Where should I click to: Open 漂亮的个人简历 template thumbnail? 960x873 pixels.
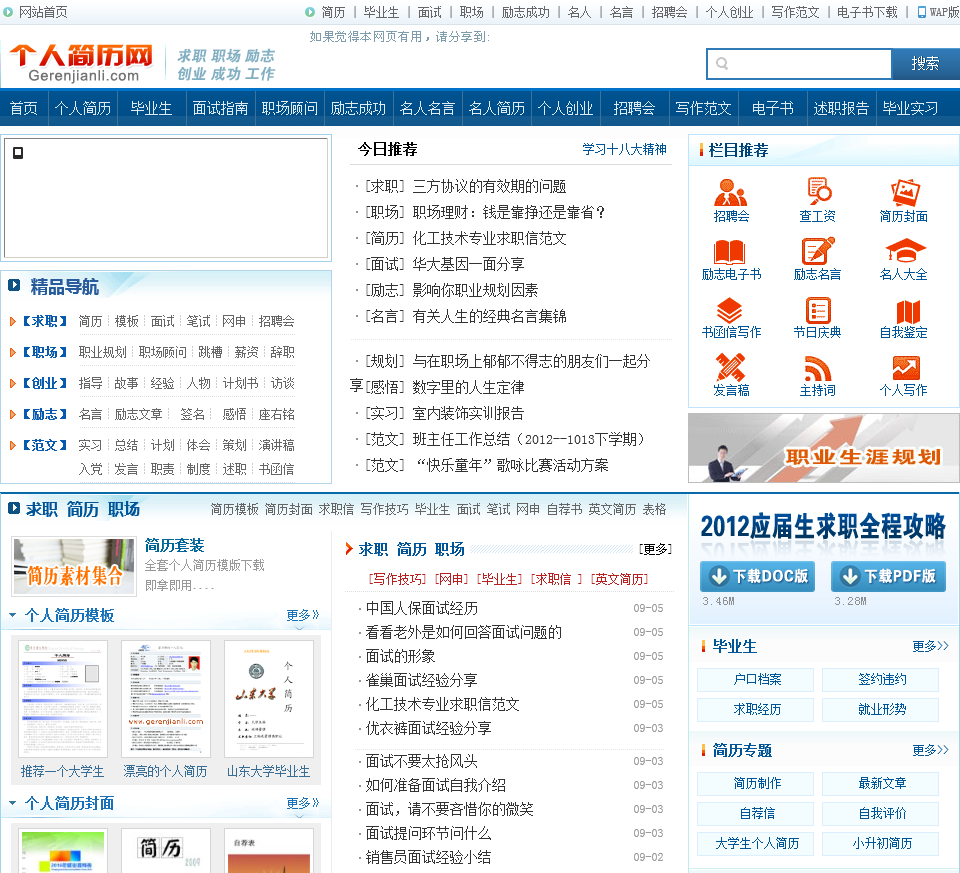(165, 699)
